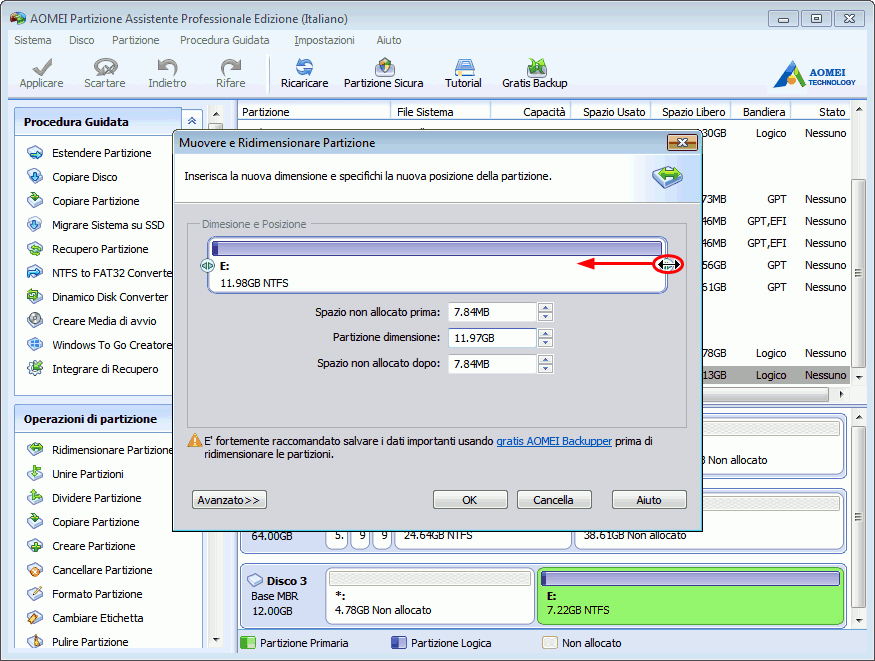Open the Impostazioni menu
875x661 pixels.
pos(324,40)
